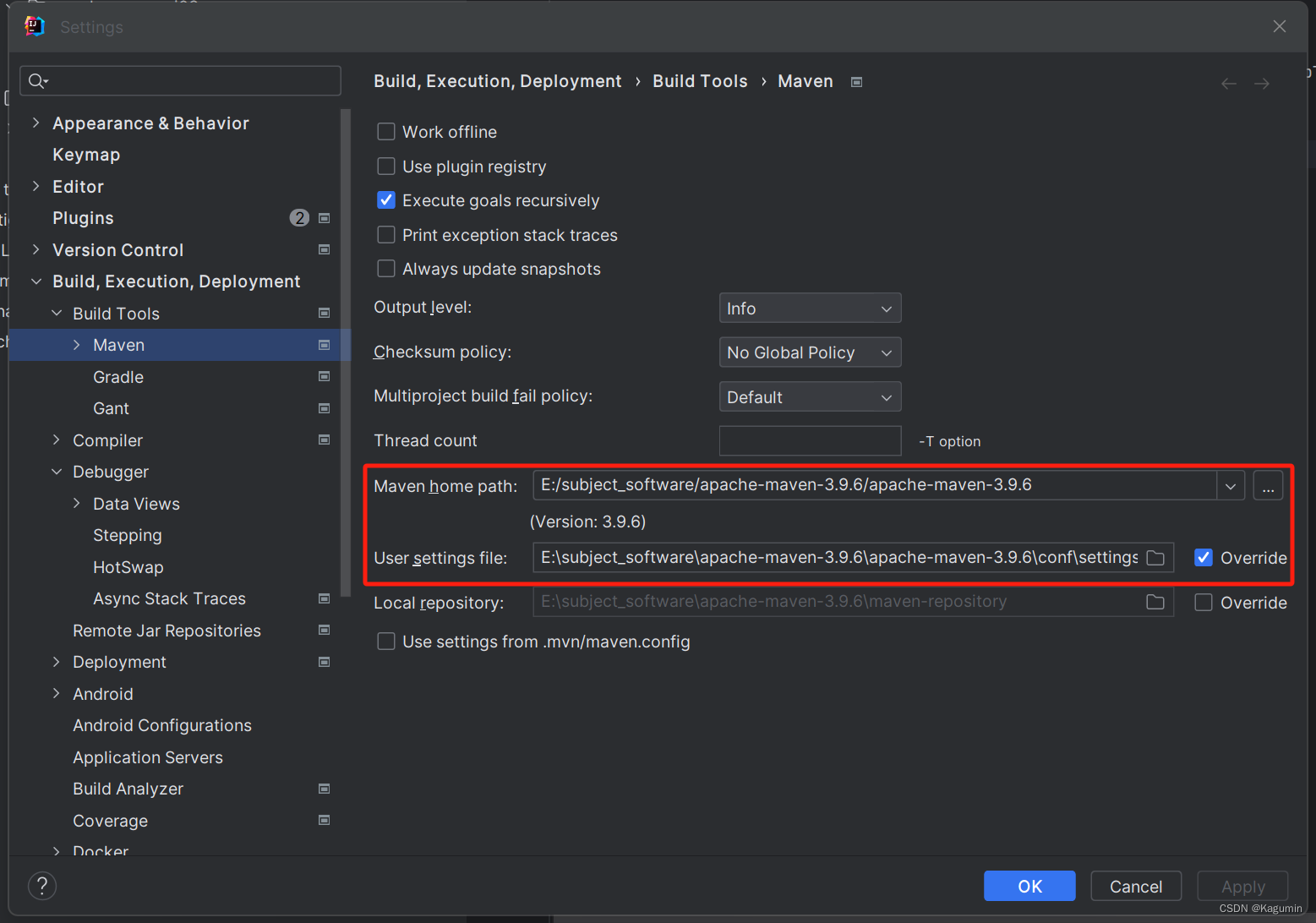Click the help question mark icon
Screen dimensions: 1316x923
pos(41,885)
